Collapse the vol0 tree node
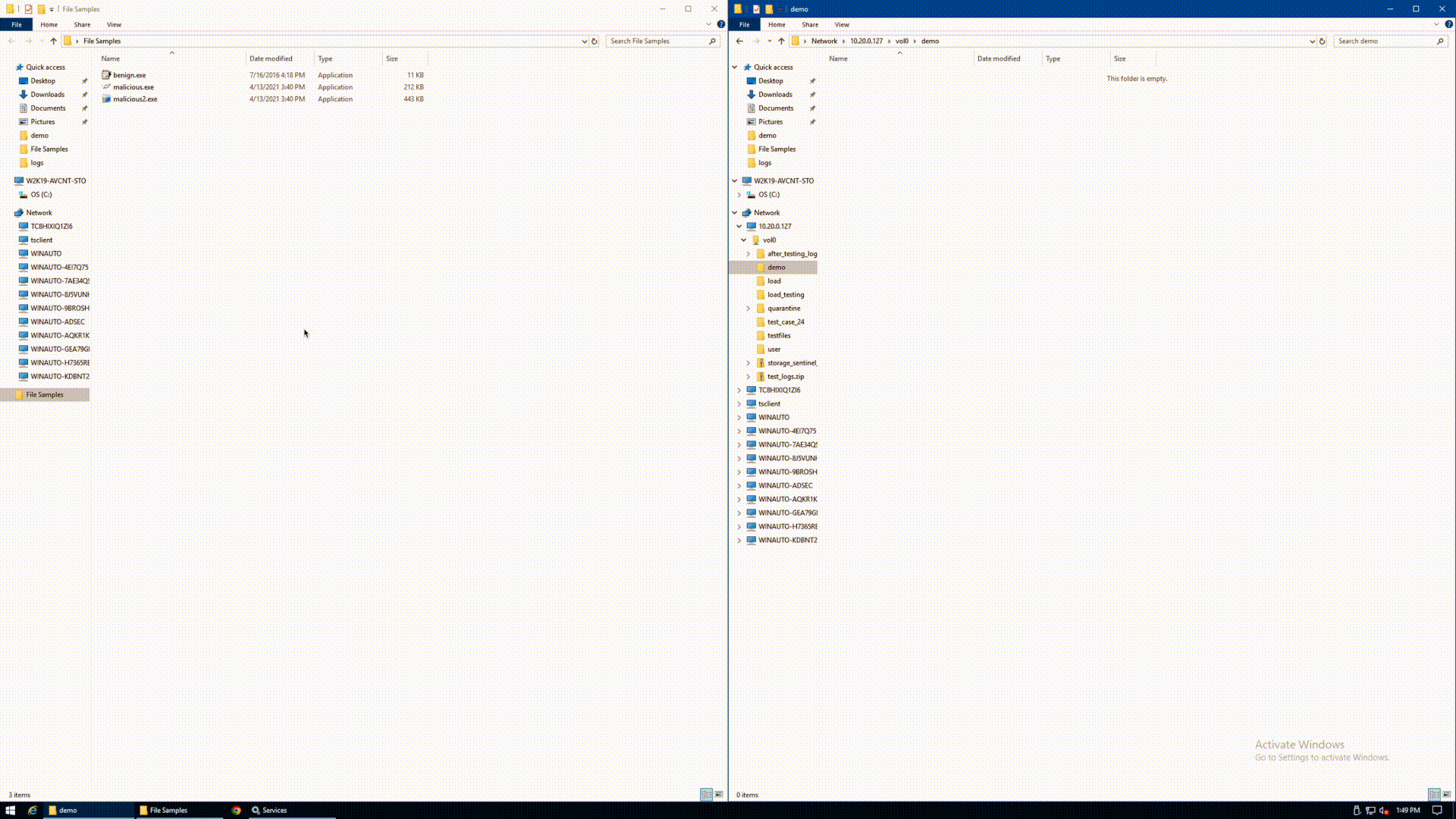This screenshot has height=819, width=1456. tap(744, 240)
